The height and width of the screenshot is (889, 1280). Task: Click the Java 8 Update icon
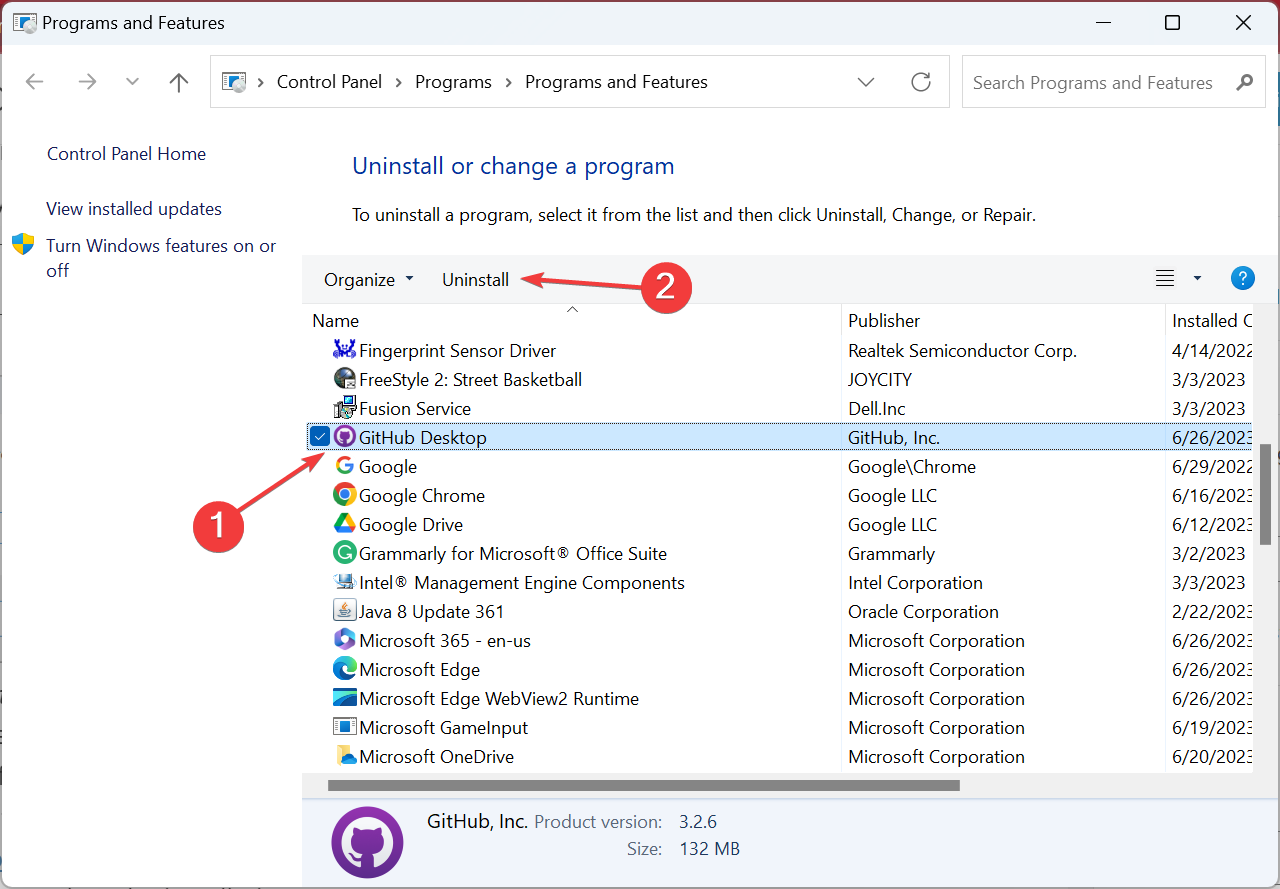(x=344, y=611)
